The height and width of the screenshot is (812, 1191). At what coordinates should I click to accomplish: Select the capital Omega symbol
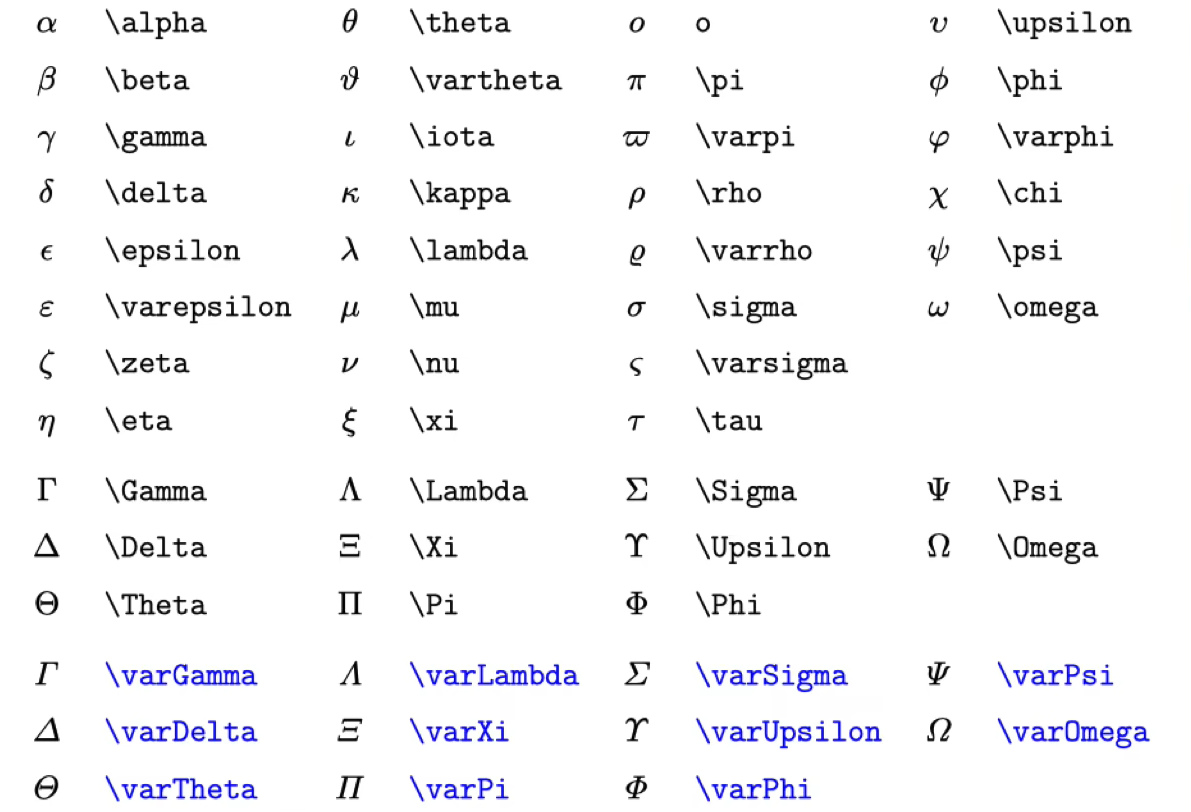coord(939,546)
